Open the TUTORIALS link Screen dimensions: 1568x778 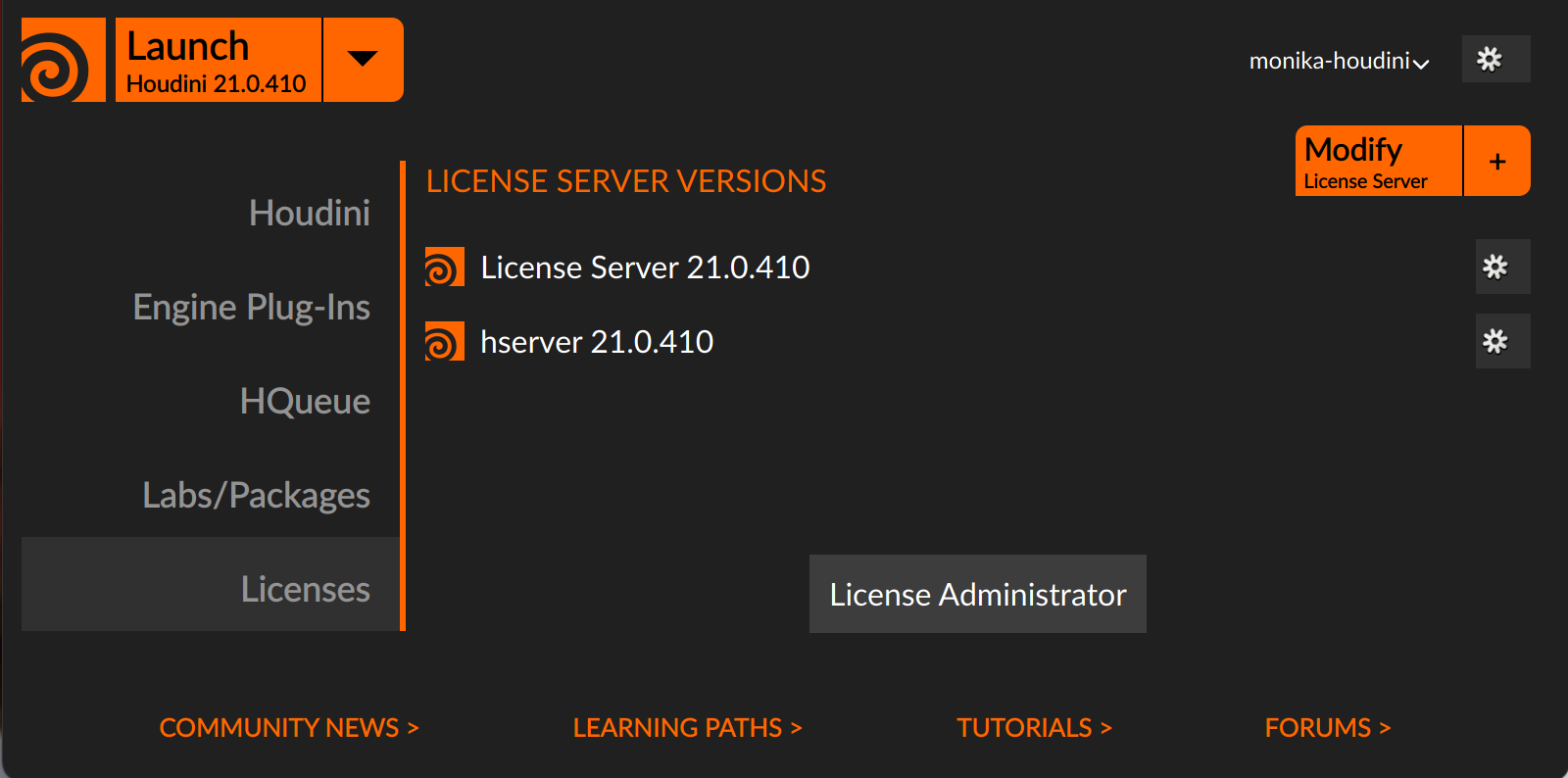pos(1035,727)
